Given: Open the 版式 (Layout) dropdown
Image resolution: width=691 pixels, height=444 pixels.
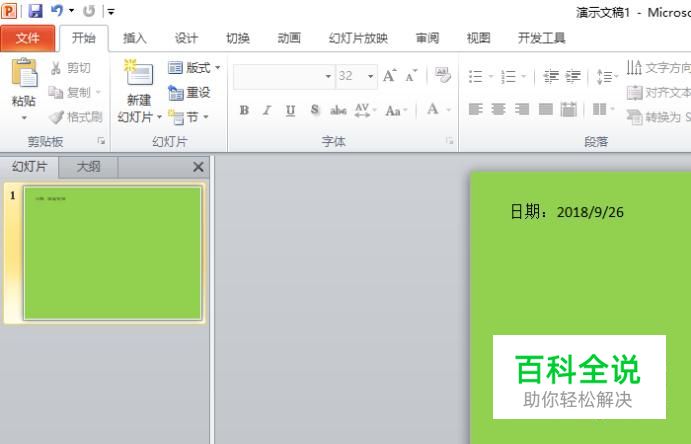Looking at the screenshot, I should 194,68.
